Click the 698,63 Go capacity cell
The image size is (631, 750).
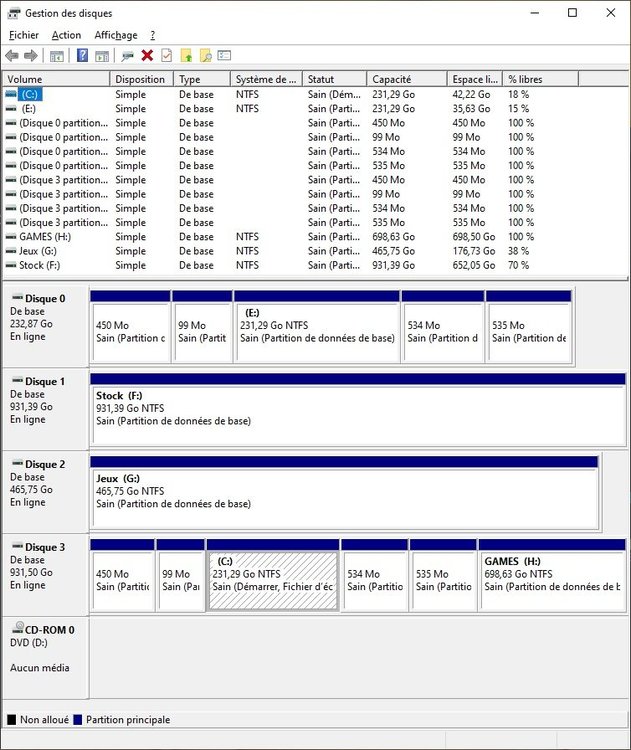tap(394, 237)
